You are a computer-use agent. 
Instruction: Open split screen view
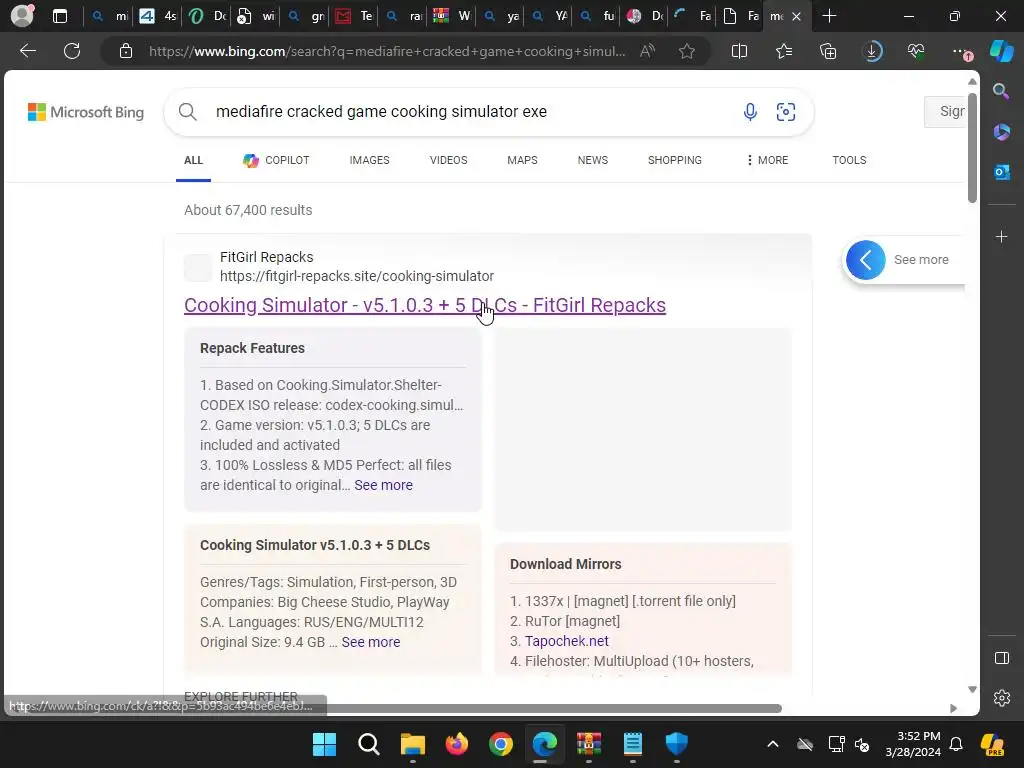click(739, 51)
